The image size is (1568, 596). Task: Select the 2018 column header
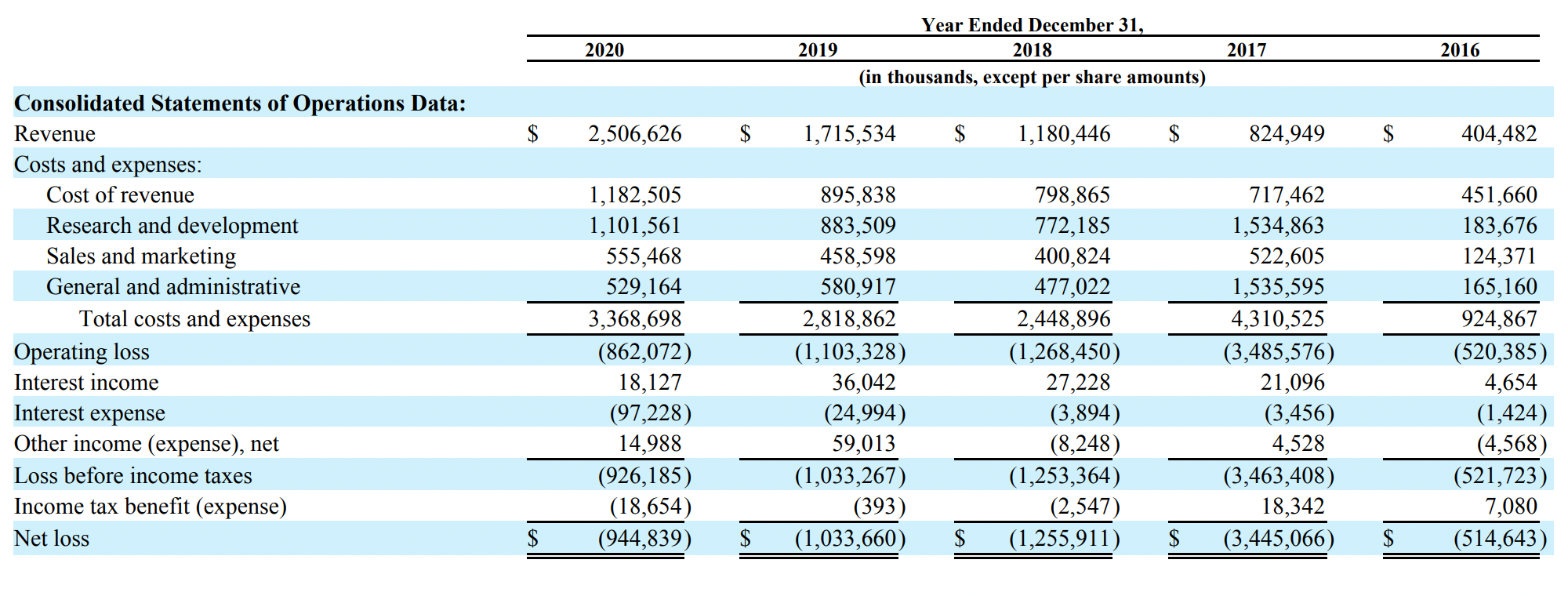(1032, 49)
